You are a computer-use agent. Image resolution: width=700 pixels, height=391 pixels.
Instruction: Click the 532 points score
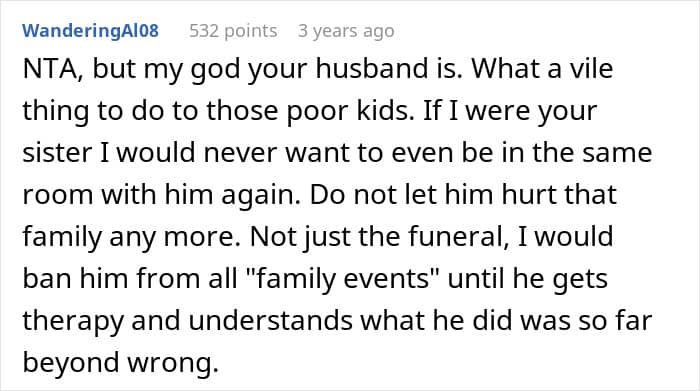[x=233, y=31]
